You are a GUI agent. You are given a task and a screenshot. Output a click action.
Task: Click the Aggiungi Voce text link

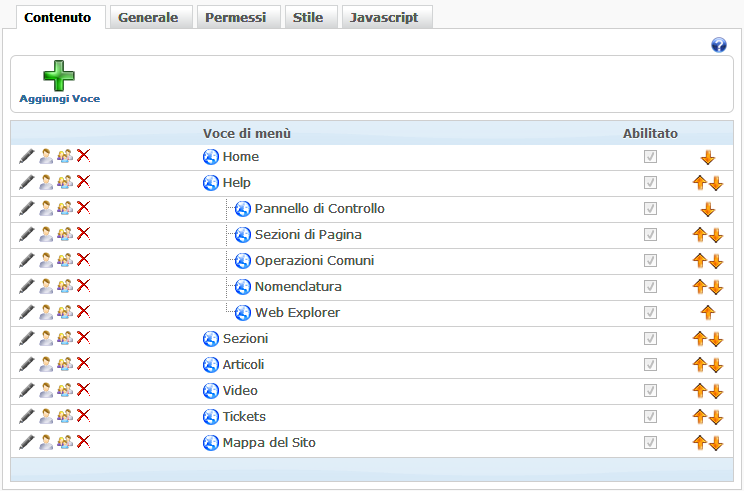tap(60, 99)
